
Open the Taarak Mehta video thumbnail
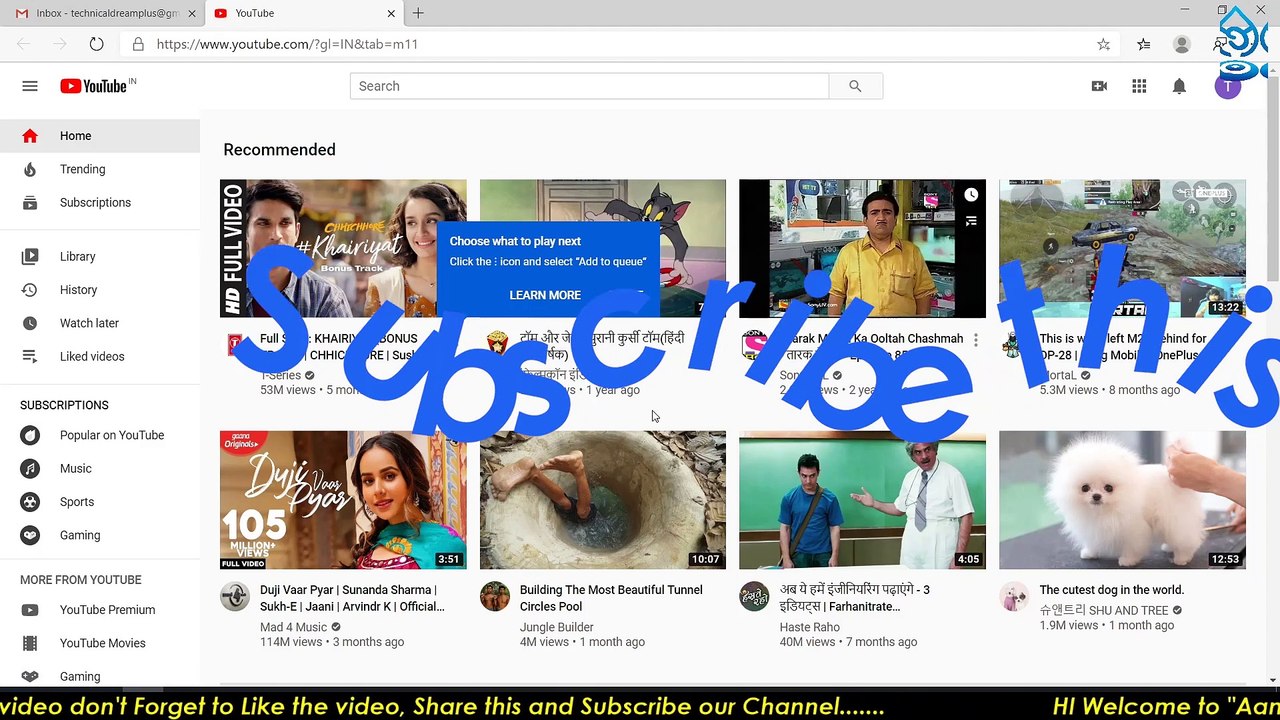(862, 249)
